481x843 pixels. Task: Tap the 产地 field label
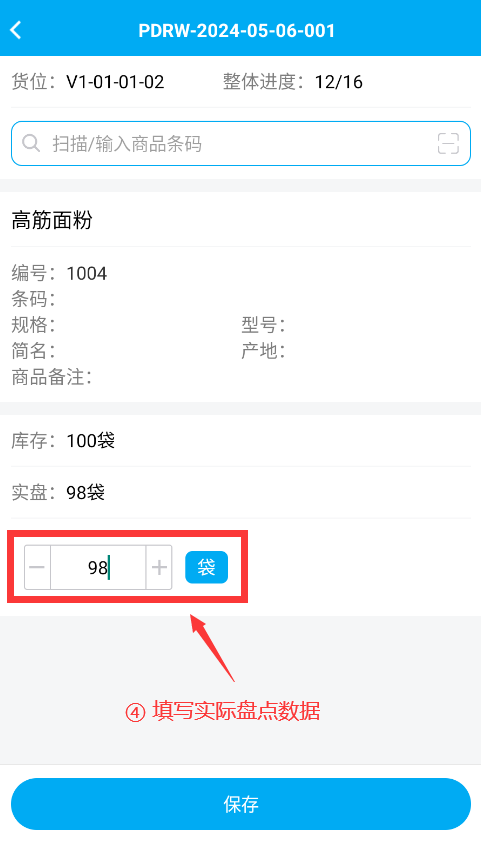coord(263,351)
